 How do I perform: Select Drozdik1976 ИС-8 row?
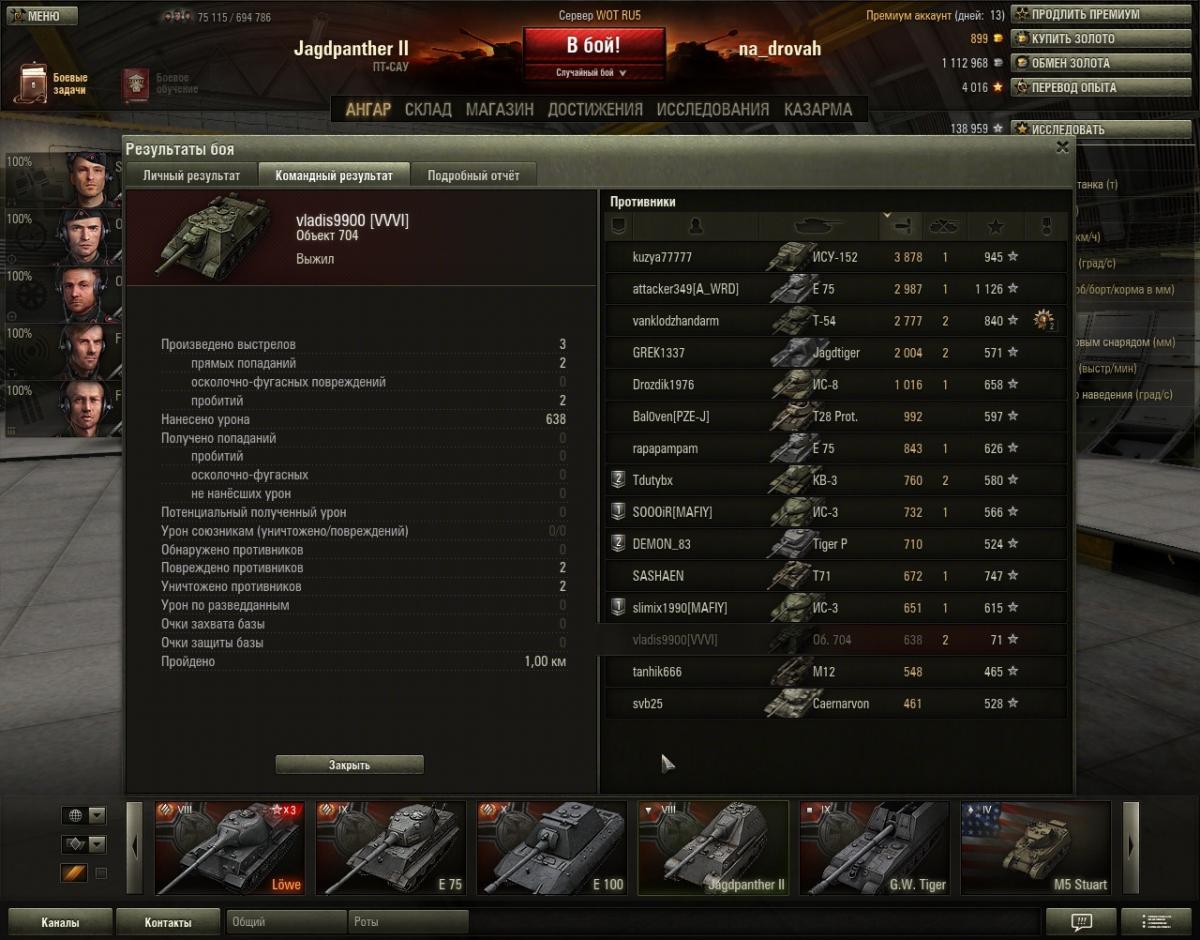coord(836,385)
